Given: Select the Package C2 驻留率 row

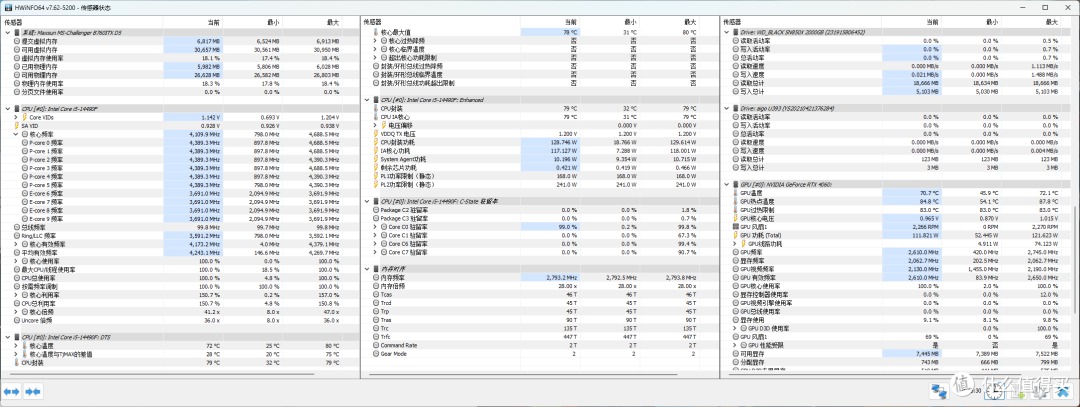Looking at the screenshot, I should coord(539,209).
